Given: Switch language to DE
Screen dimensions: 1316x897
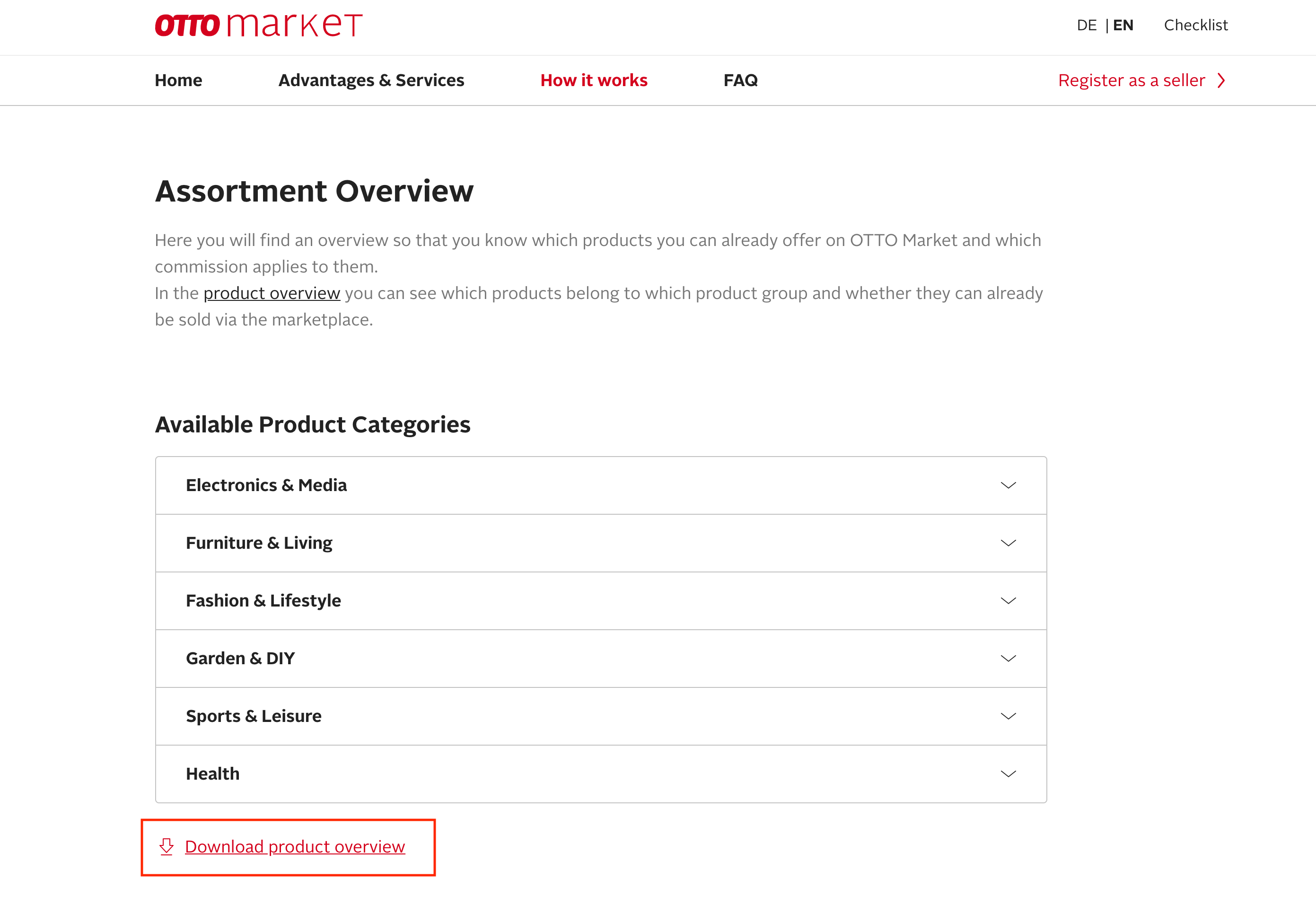Looking at the screenshot, I should (1086, 26).
